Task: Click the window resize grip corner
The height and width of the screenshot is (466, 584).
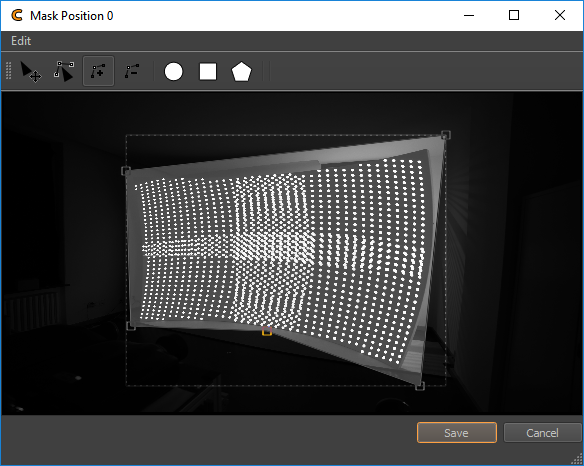Action: 577,459
